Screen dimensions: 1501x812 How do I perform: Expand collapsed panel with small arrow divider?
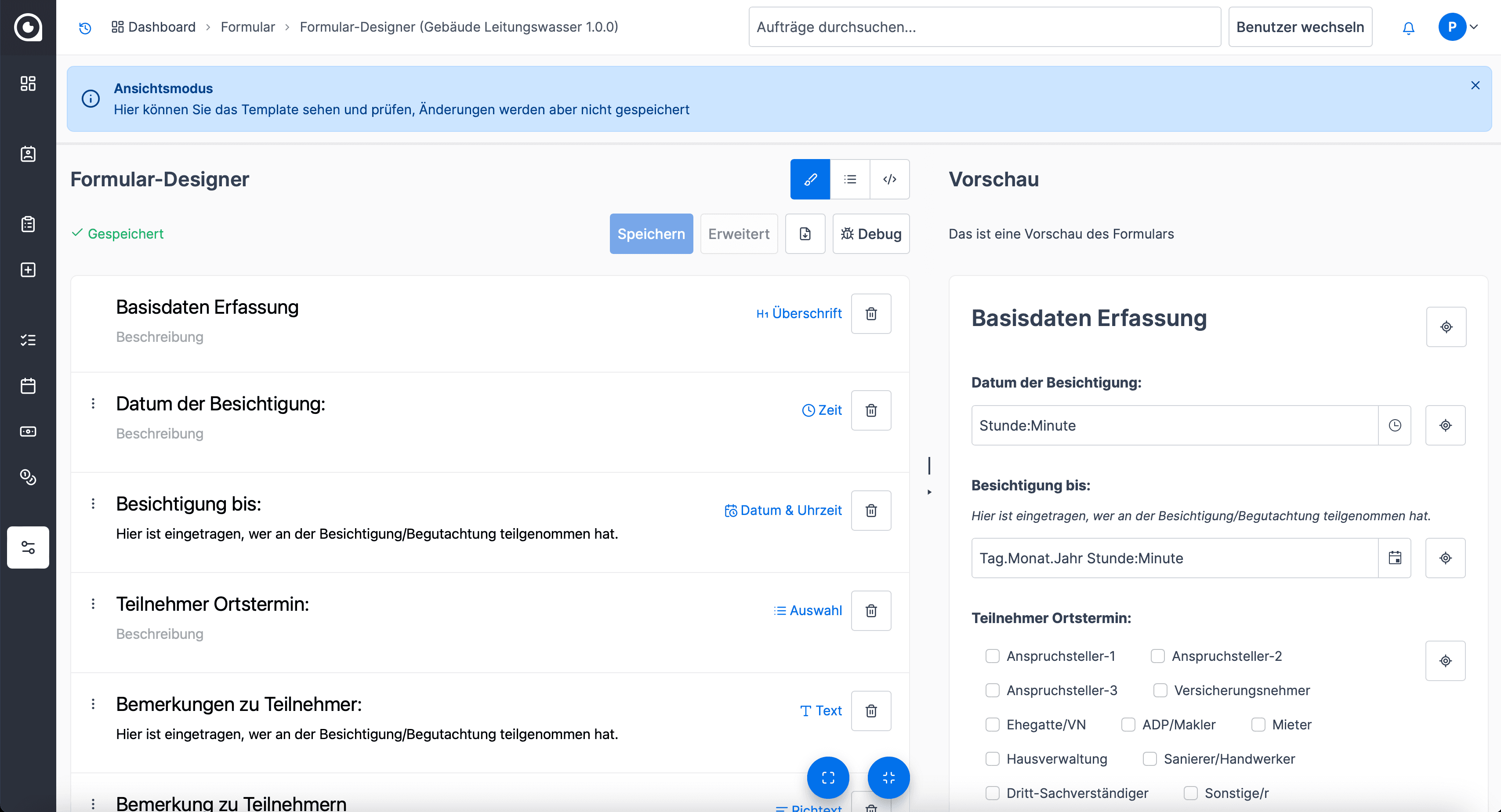tap(929, 492)
